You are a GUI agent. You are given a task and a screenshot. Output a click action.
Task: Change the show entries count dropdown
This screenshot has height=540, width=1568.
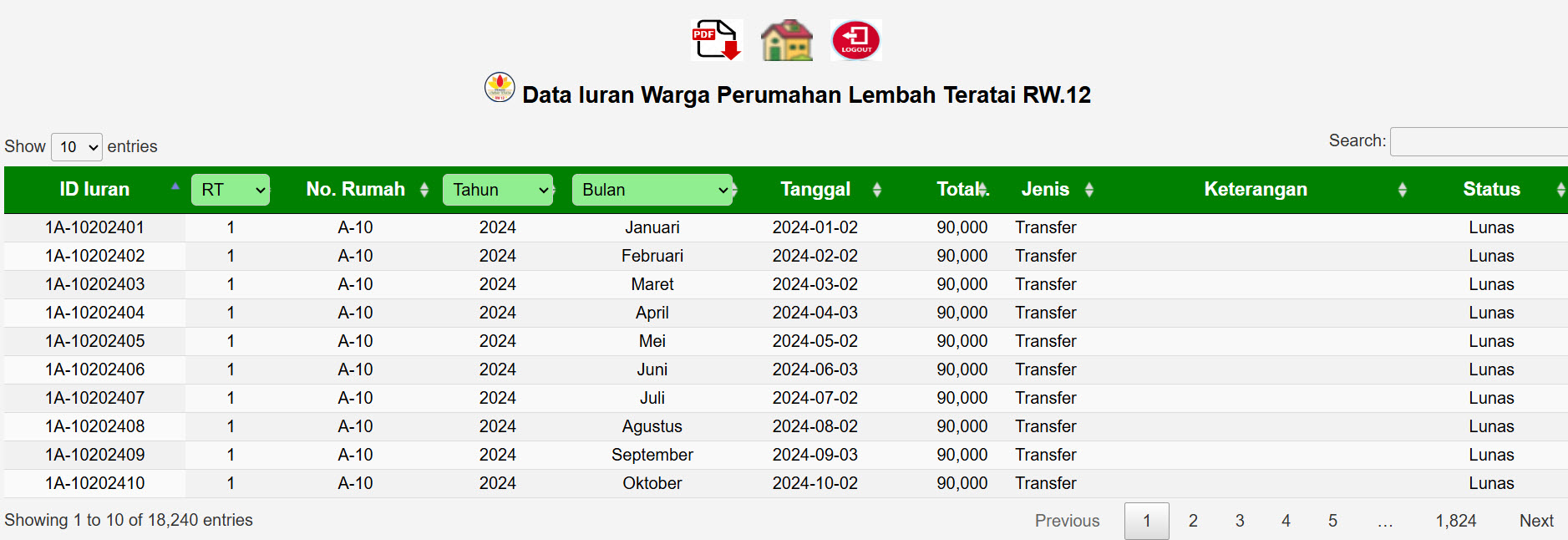coord(77,147)
